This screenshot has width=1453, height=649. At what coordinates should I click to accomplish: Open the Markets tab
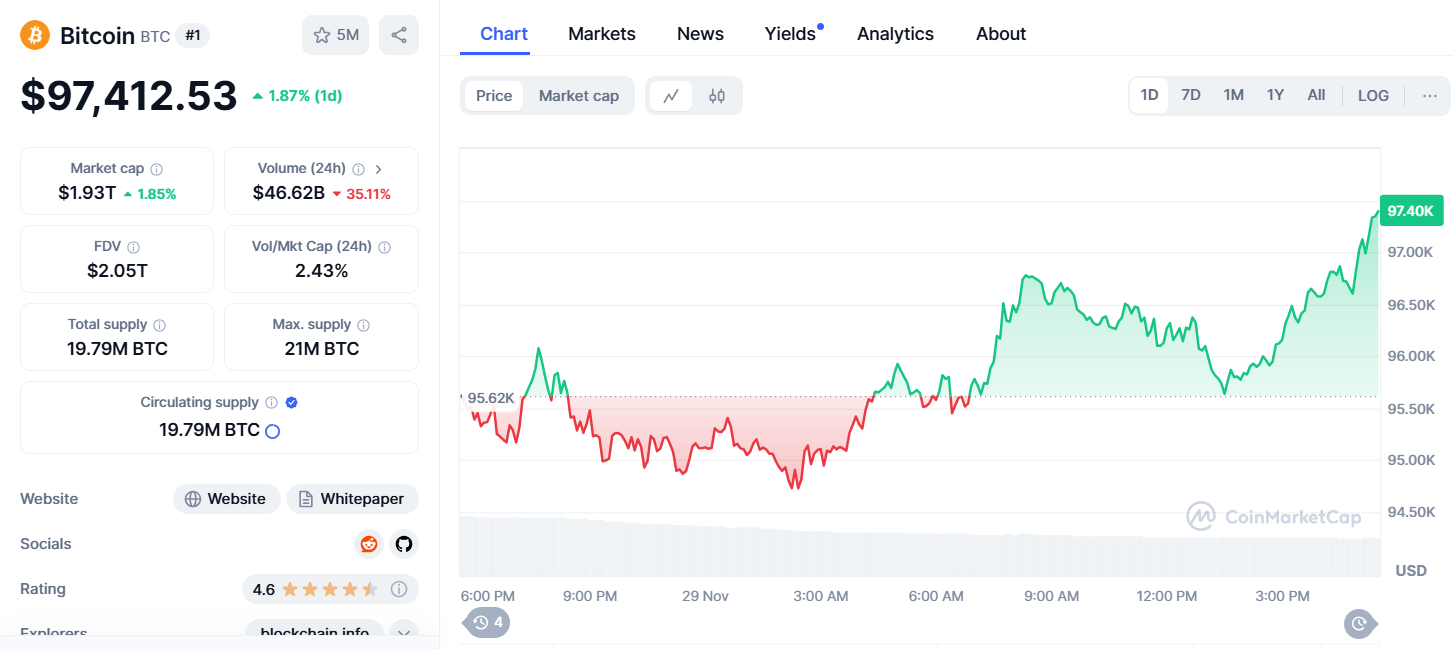pos(602,34)
